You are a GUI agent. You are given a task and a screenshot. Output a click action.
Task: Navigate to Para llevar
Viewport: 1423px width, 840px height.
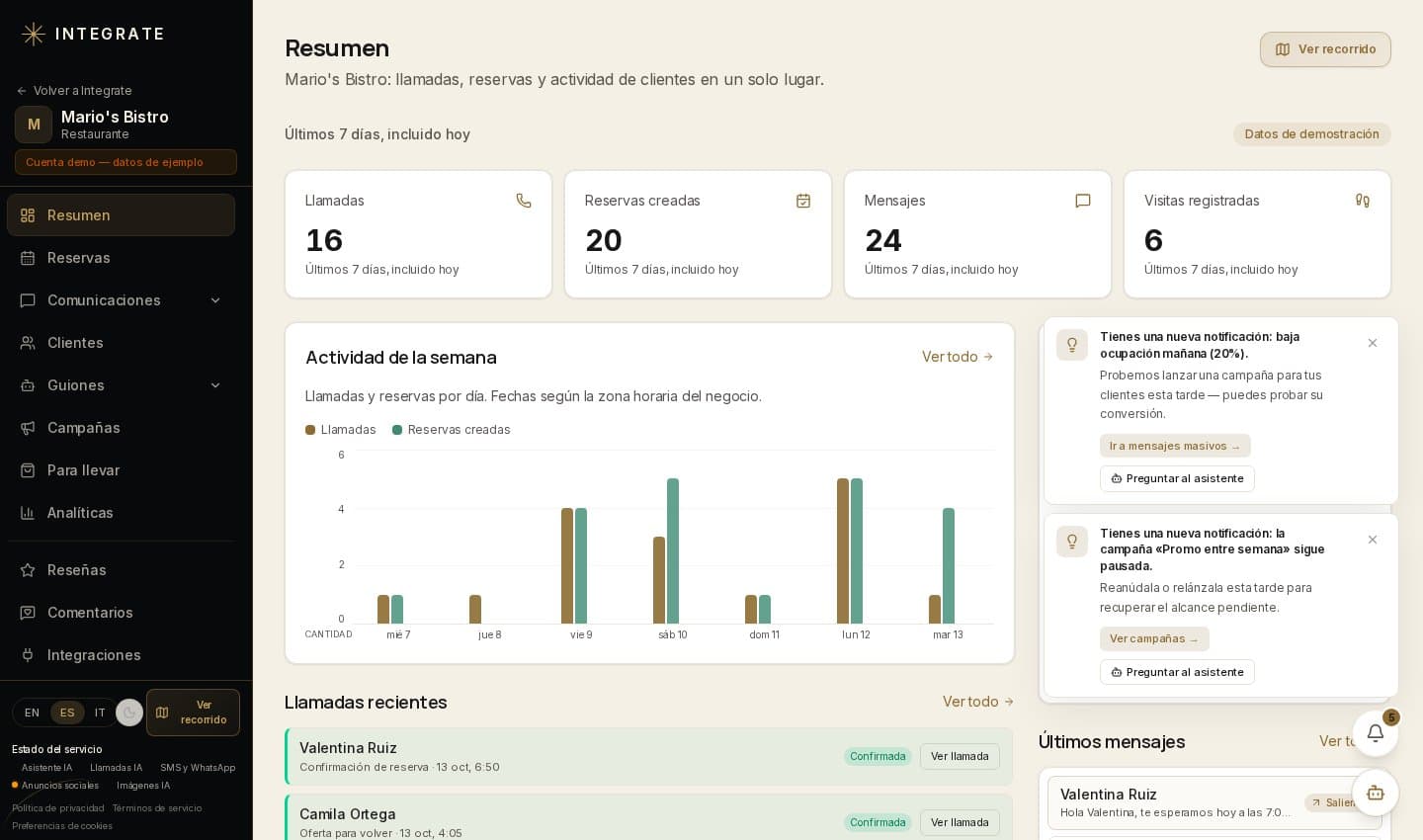(121, 470)
